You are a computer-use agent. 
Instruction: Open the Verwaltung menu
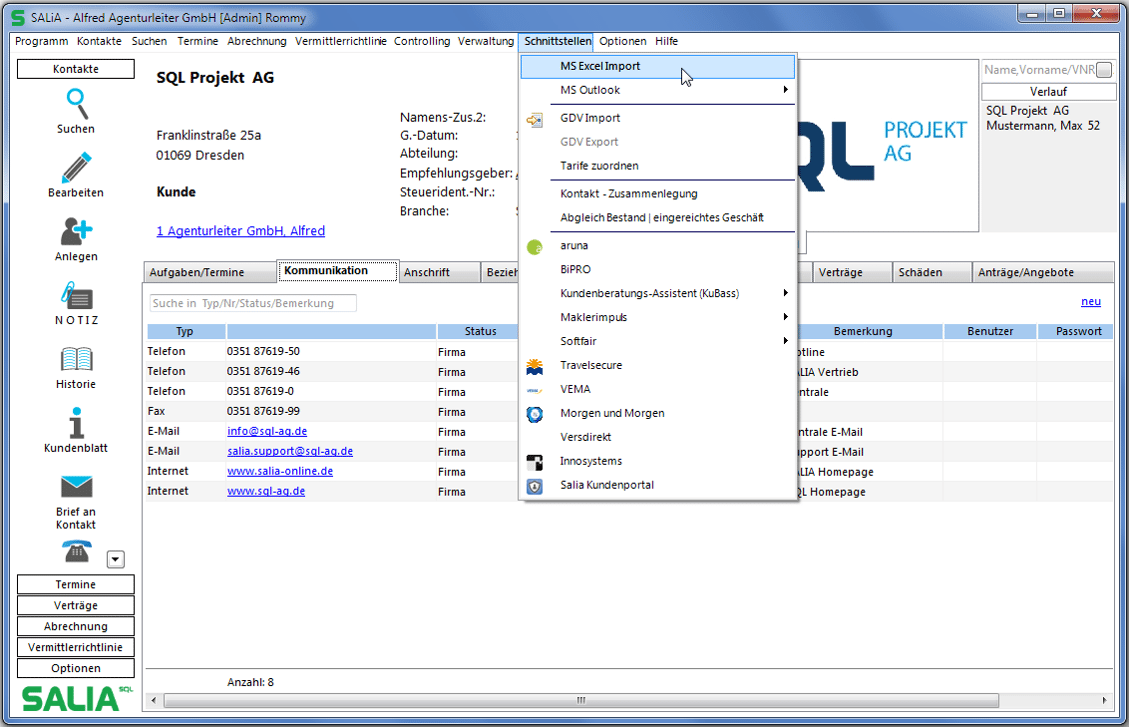(x=486, y=41)
